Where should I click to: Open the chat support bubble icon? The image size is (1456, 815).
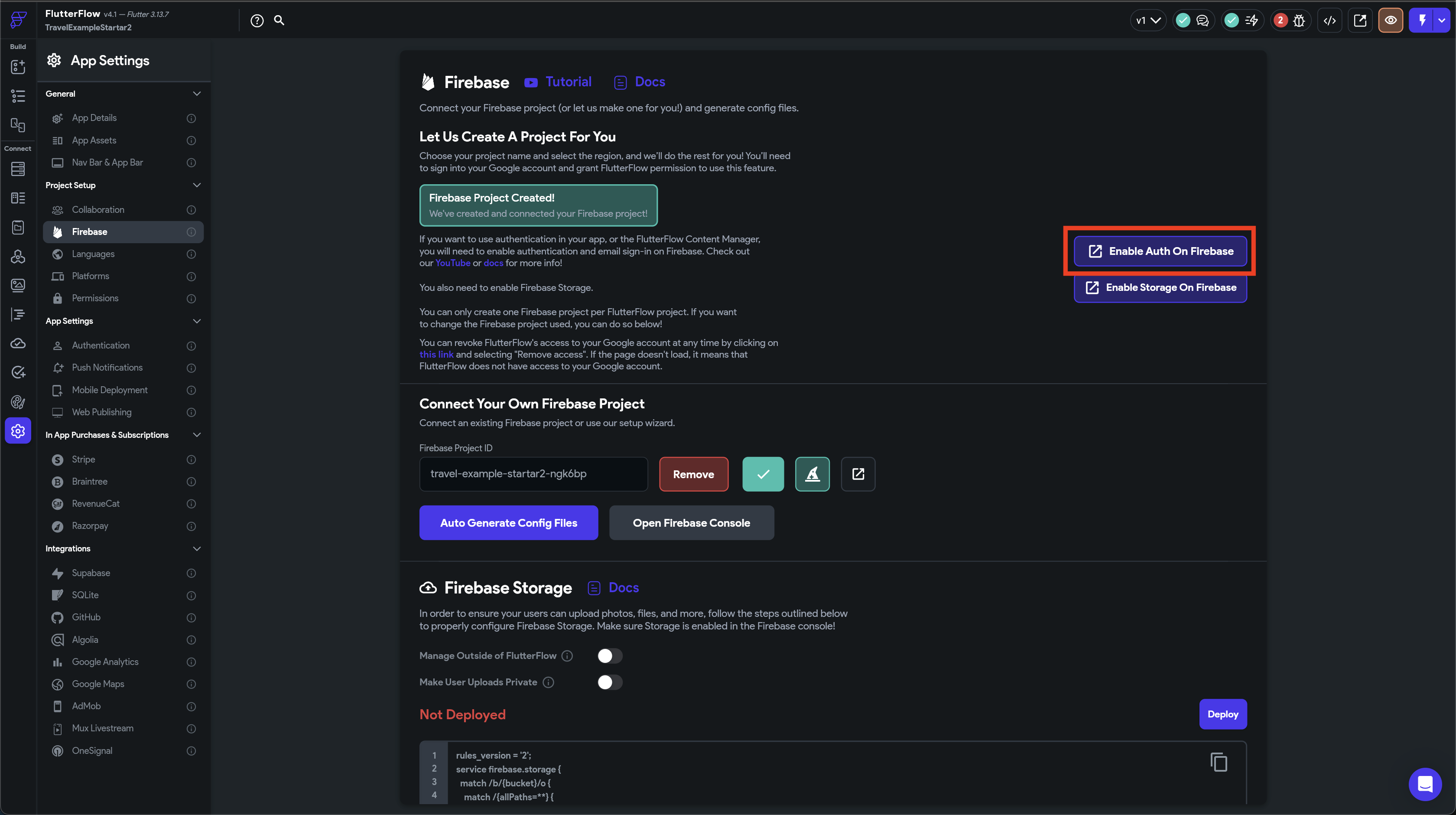(x=1425, y=785)
